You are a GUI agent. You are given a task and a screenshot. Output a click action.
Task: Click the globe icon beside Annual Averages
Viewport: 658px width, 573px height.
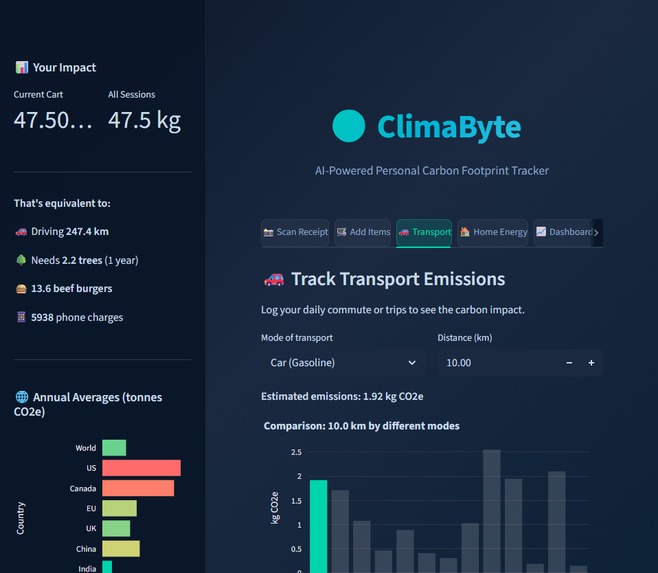(22, 397)
